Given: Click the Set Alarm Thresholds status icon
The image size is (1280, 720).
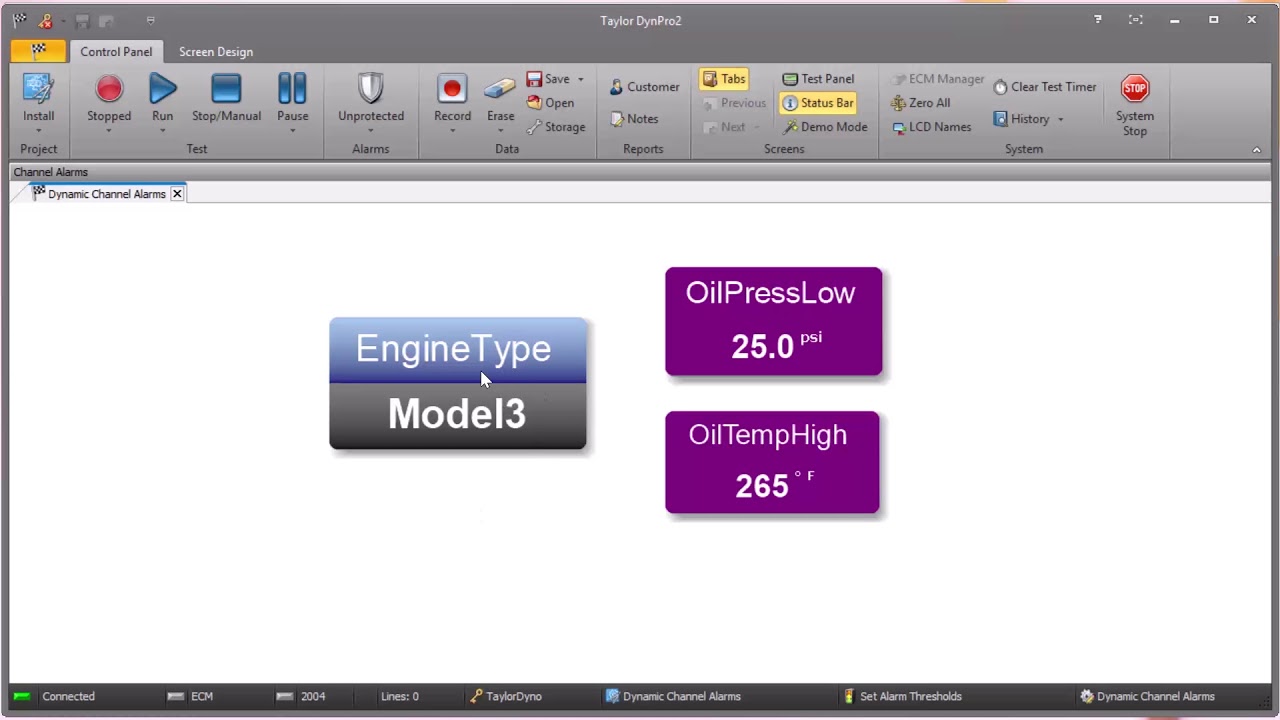Looking at the screenshot, I should 849,696.
